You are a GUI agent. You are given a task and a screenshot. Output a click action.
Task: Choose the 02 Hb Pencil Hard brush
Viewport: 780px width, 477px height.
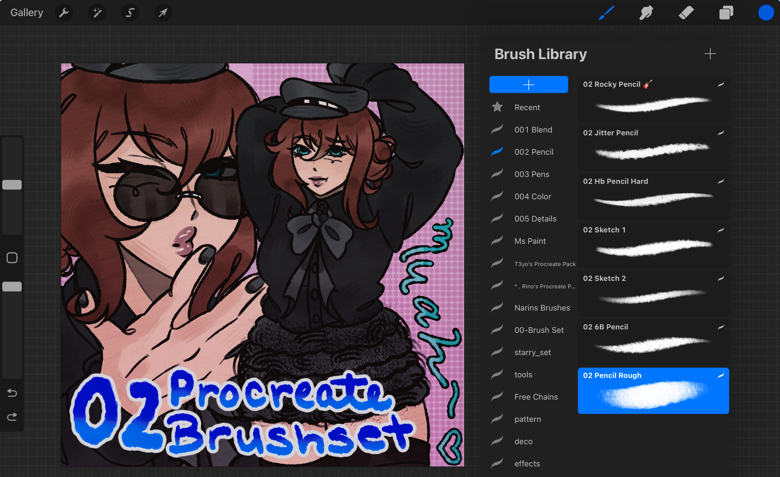point(653,196)
